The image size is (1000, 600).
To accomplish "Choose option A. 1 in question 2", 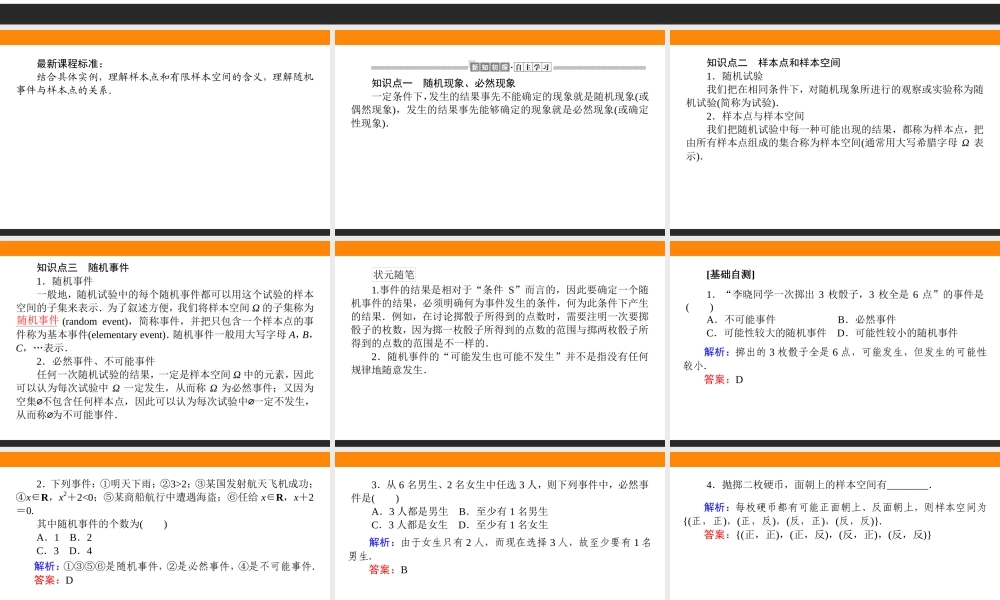I will click(x=48, y=538).
